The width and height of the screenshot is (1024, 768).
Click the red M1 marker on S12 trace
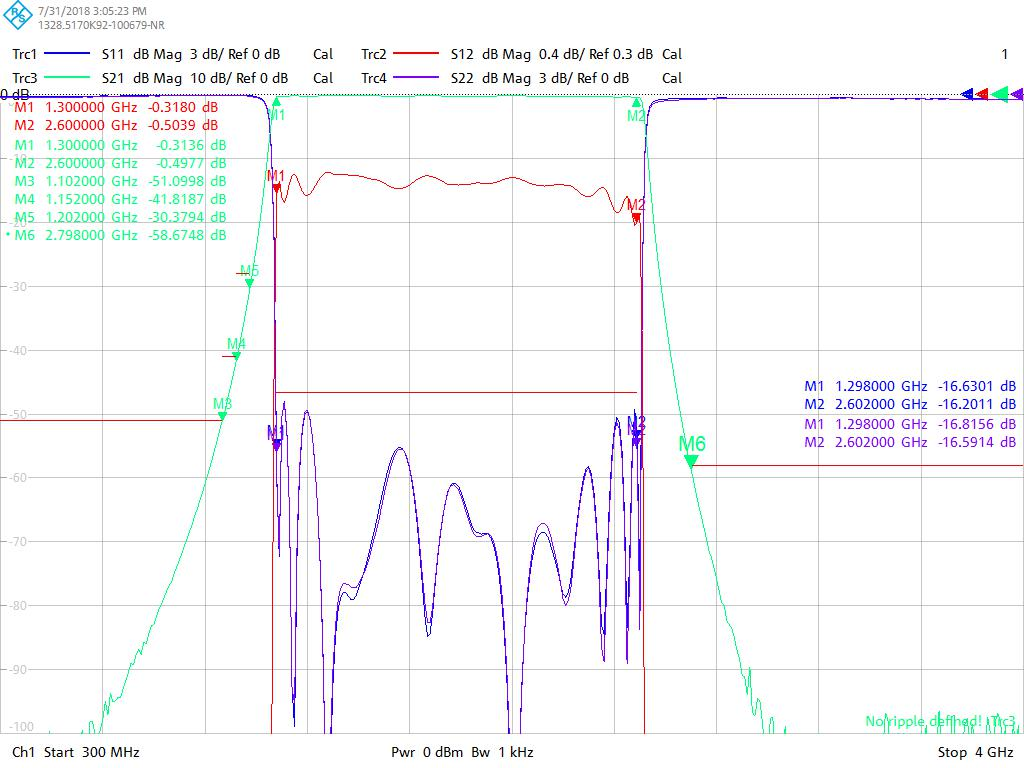[x=277, y=187]
